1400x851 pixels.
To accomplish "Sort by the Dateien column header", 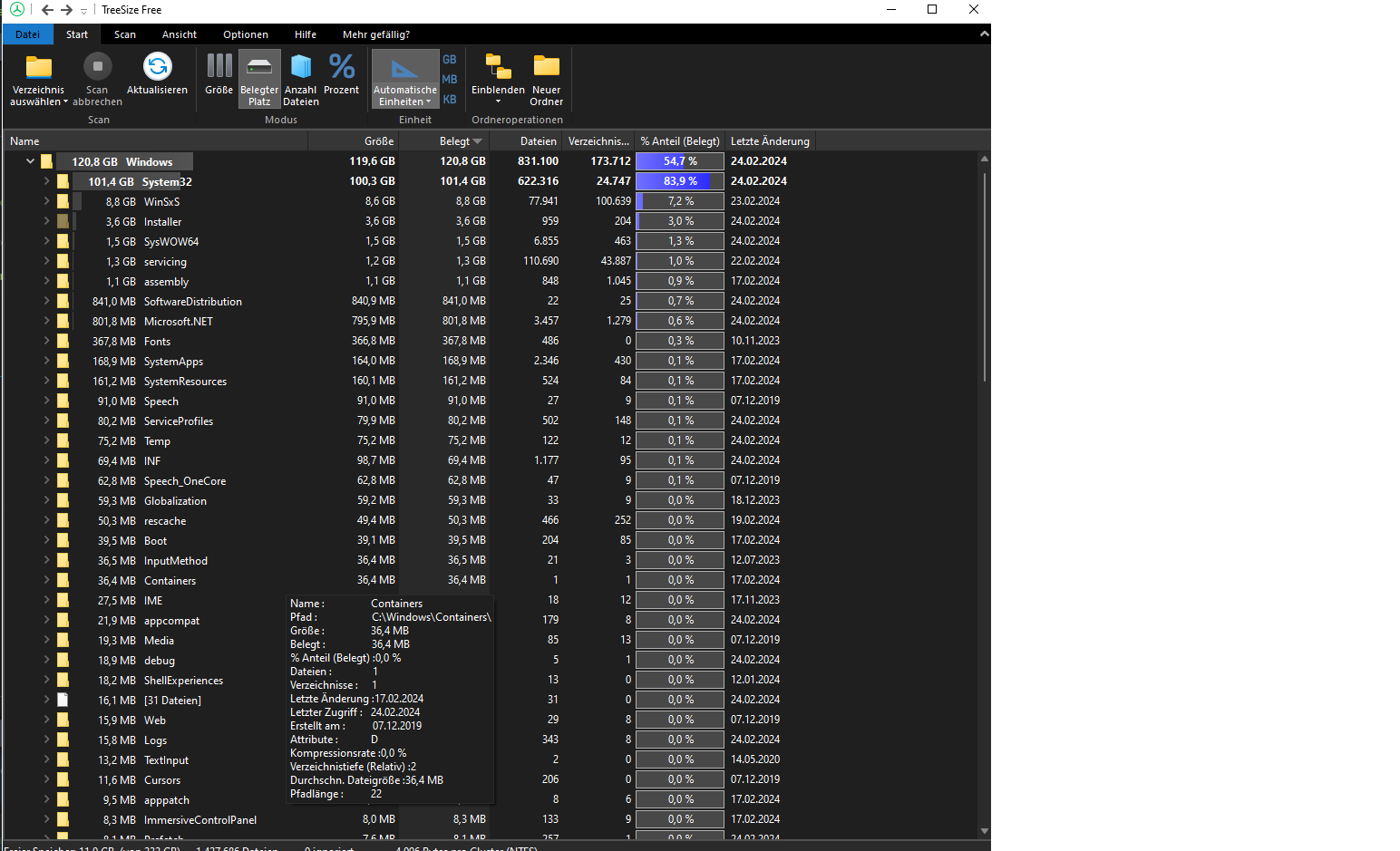I will coord(526,141).
